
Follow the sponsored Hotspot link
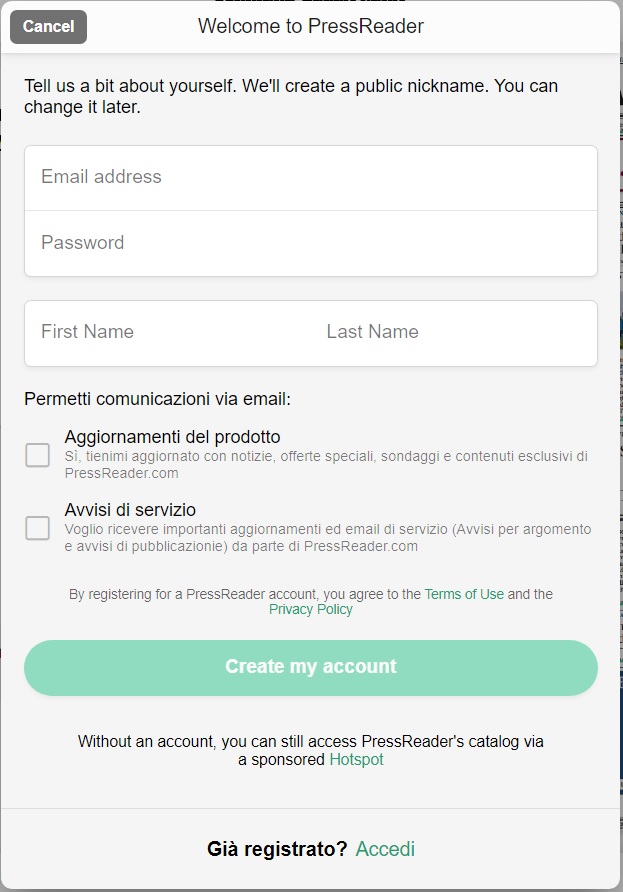(356, 759)
